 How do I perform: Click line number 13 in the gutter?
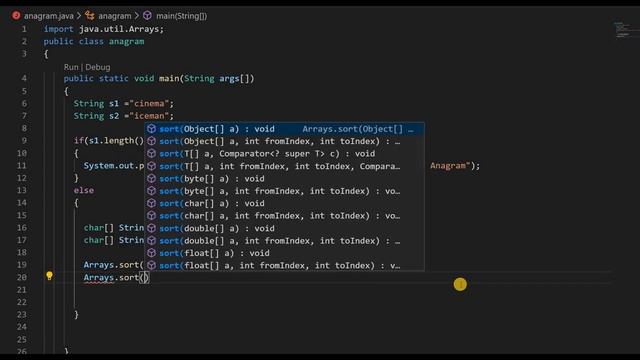coord(22,190)
